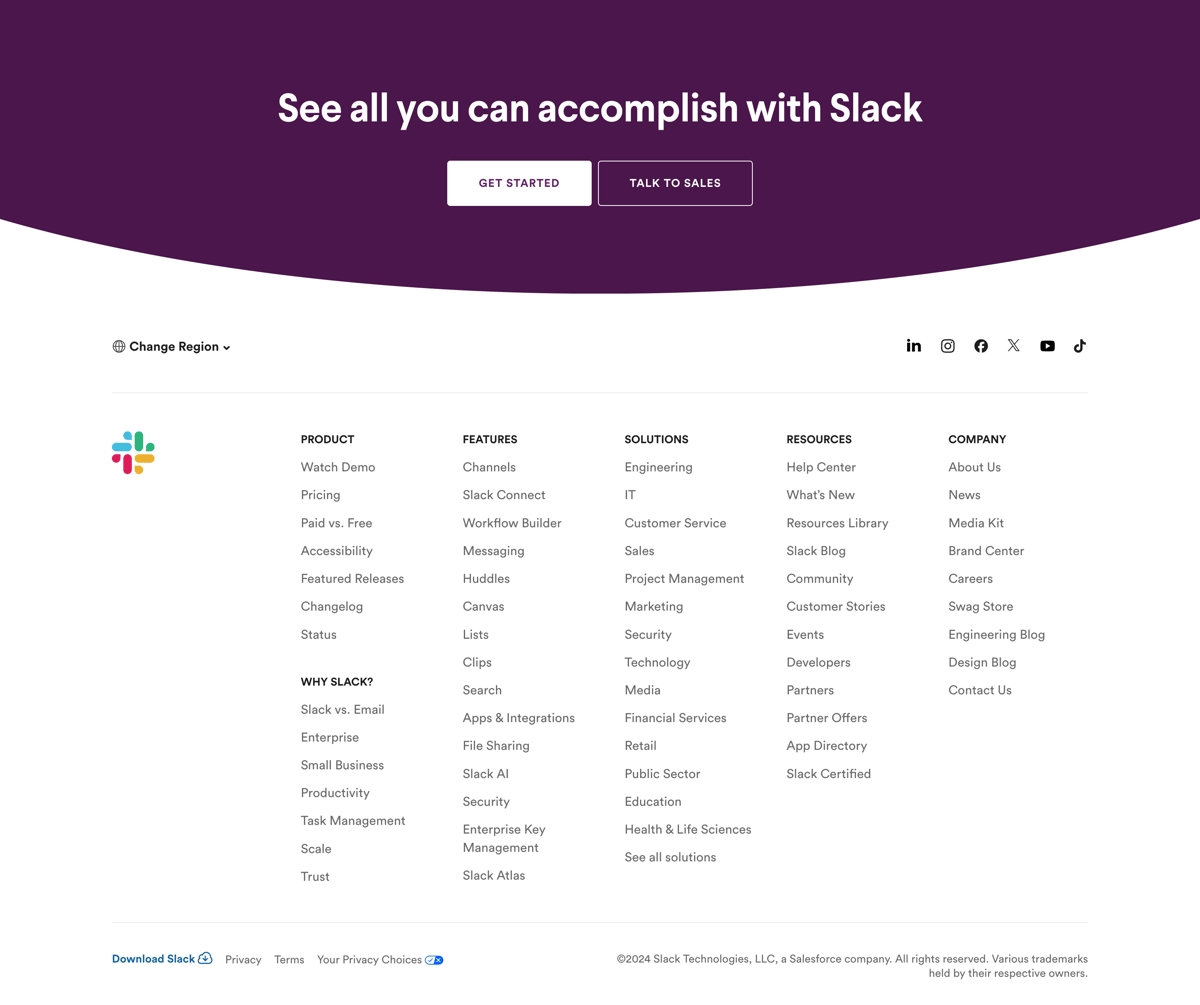Viewport: 1200px width, 1005px height.
Task: Expand the Change Region dropdown
Action: (x=172, y=346)
